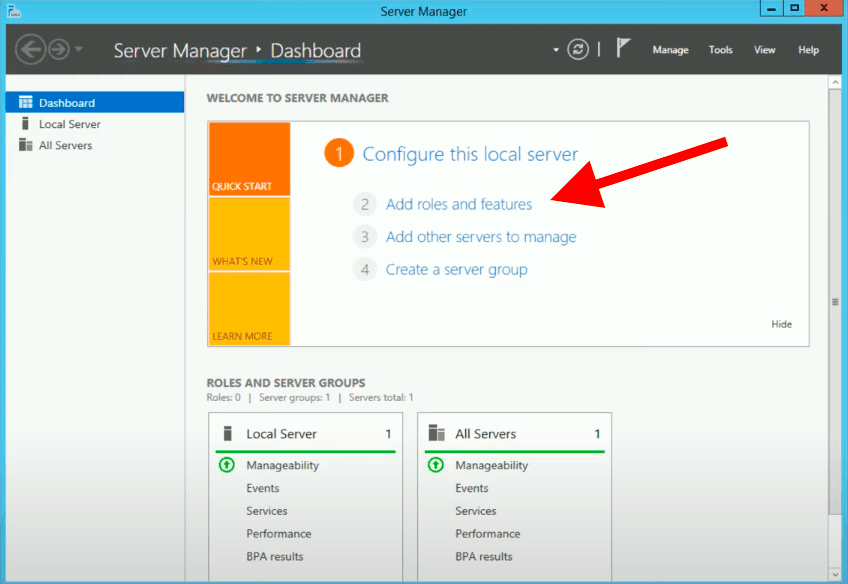Open Events in Local Server tile
Screen dimensions: 848x584
[263, 488]
